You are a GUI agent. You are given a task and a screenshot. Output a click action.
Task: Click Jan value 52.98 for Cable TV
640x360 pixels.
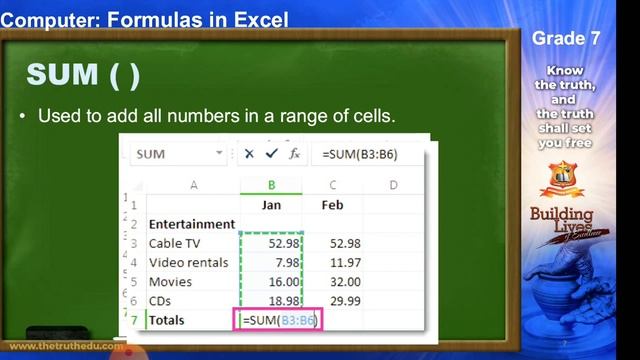click(271, 243)
